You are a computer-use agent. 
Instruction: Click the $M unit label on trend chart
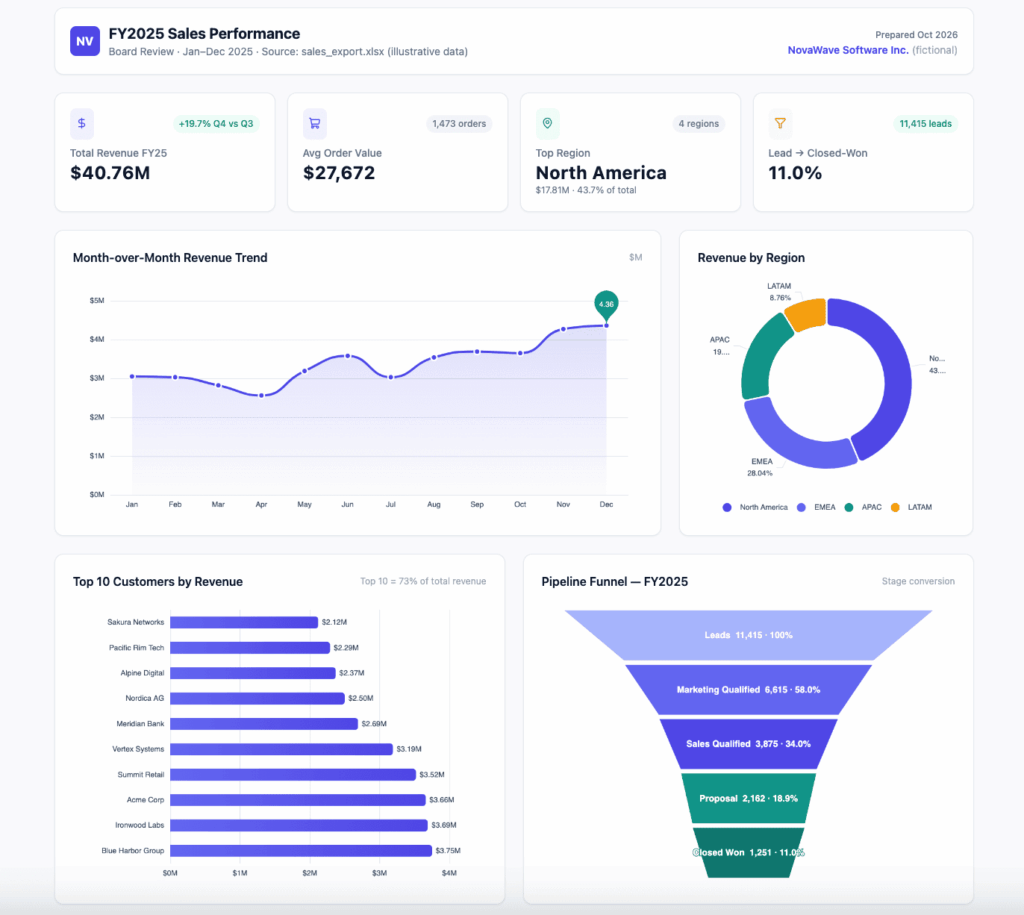[635, 258]
